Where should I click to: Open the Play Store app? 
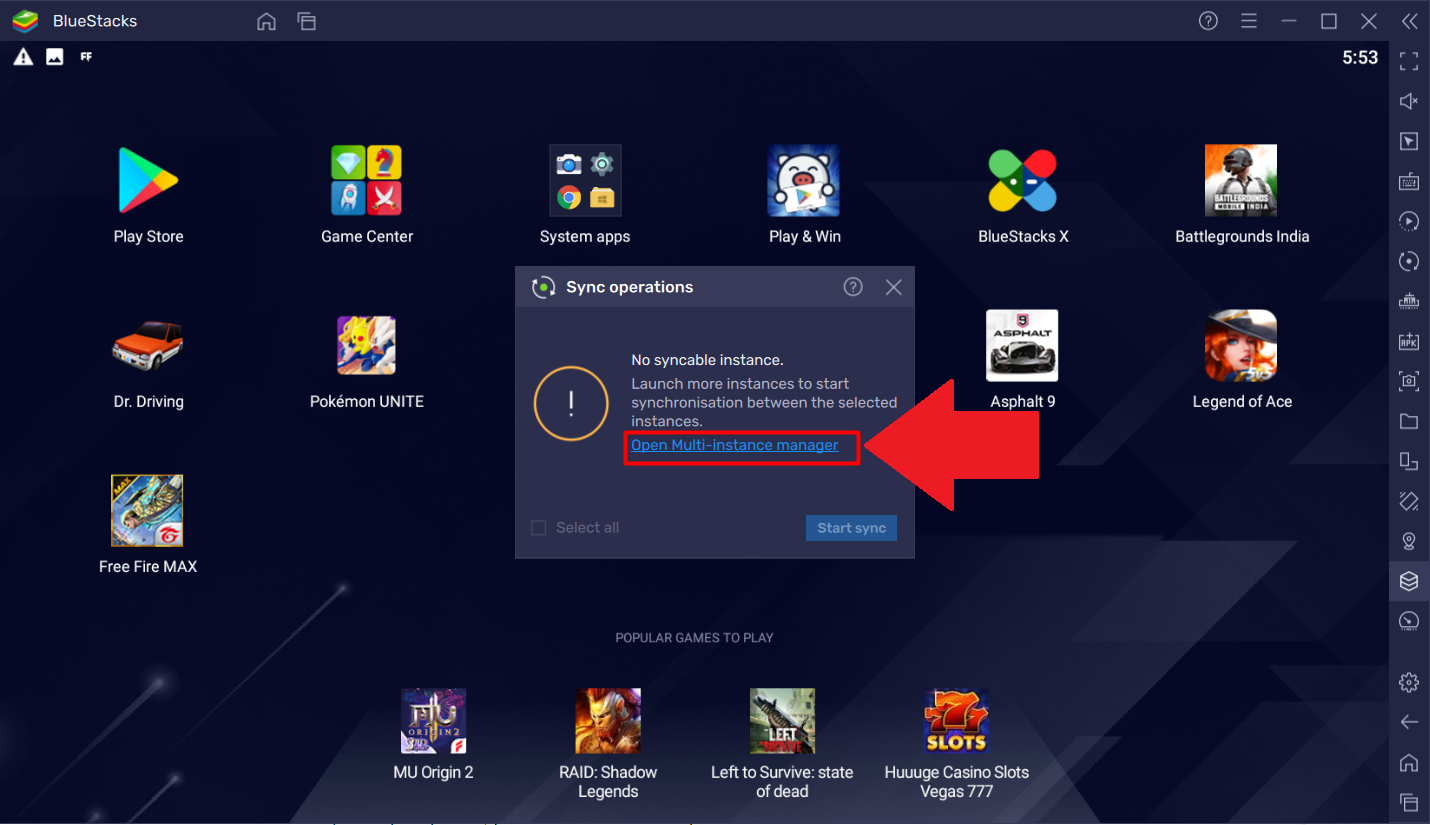tap(148, 180)
